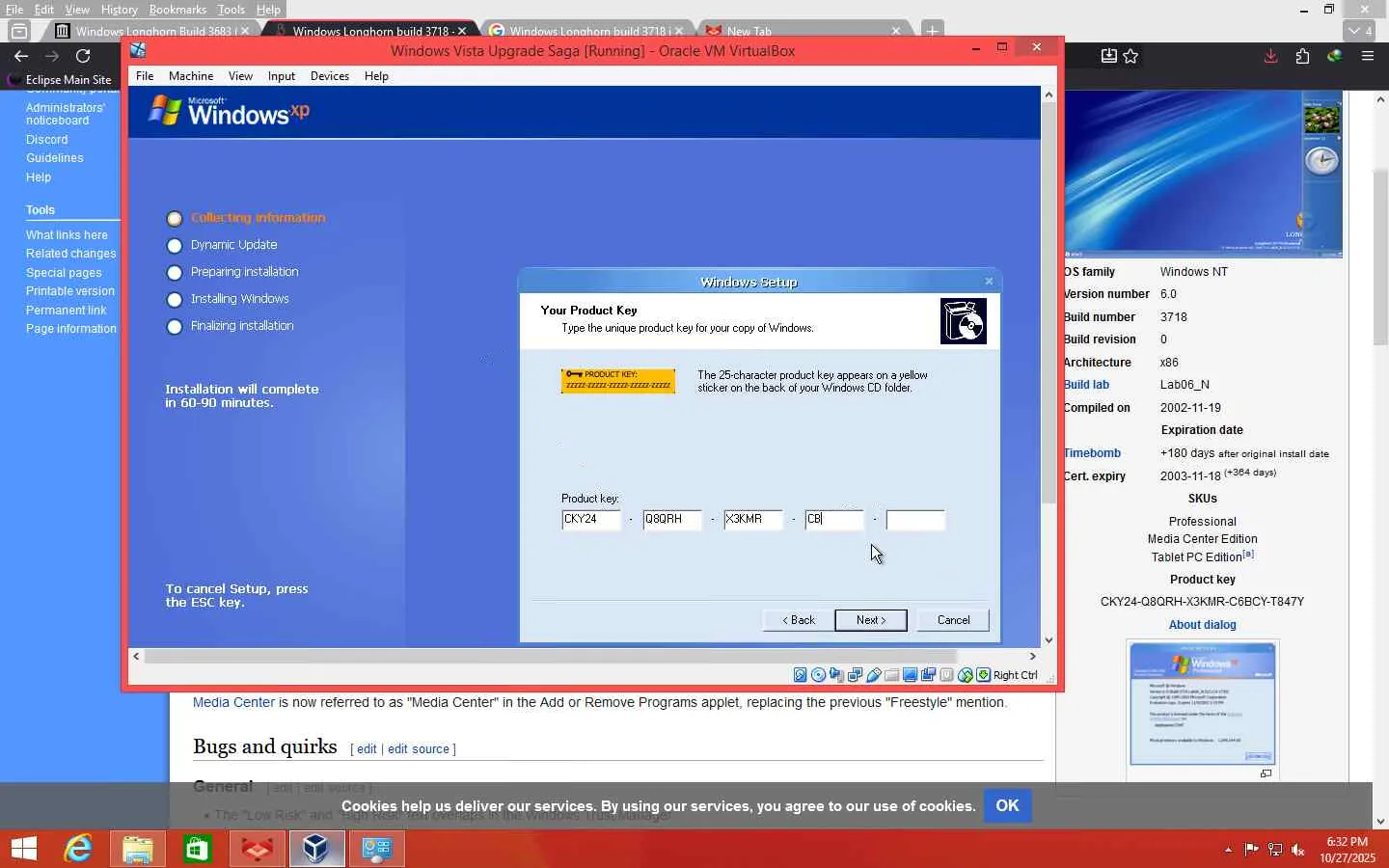Click the mouse integration indicator in VirtualBox
1389x868 pixels.
[965, 675]
